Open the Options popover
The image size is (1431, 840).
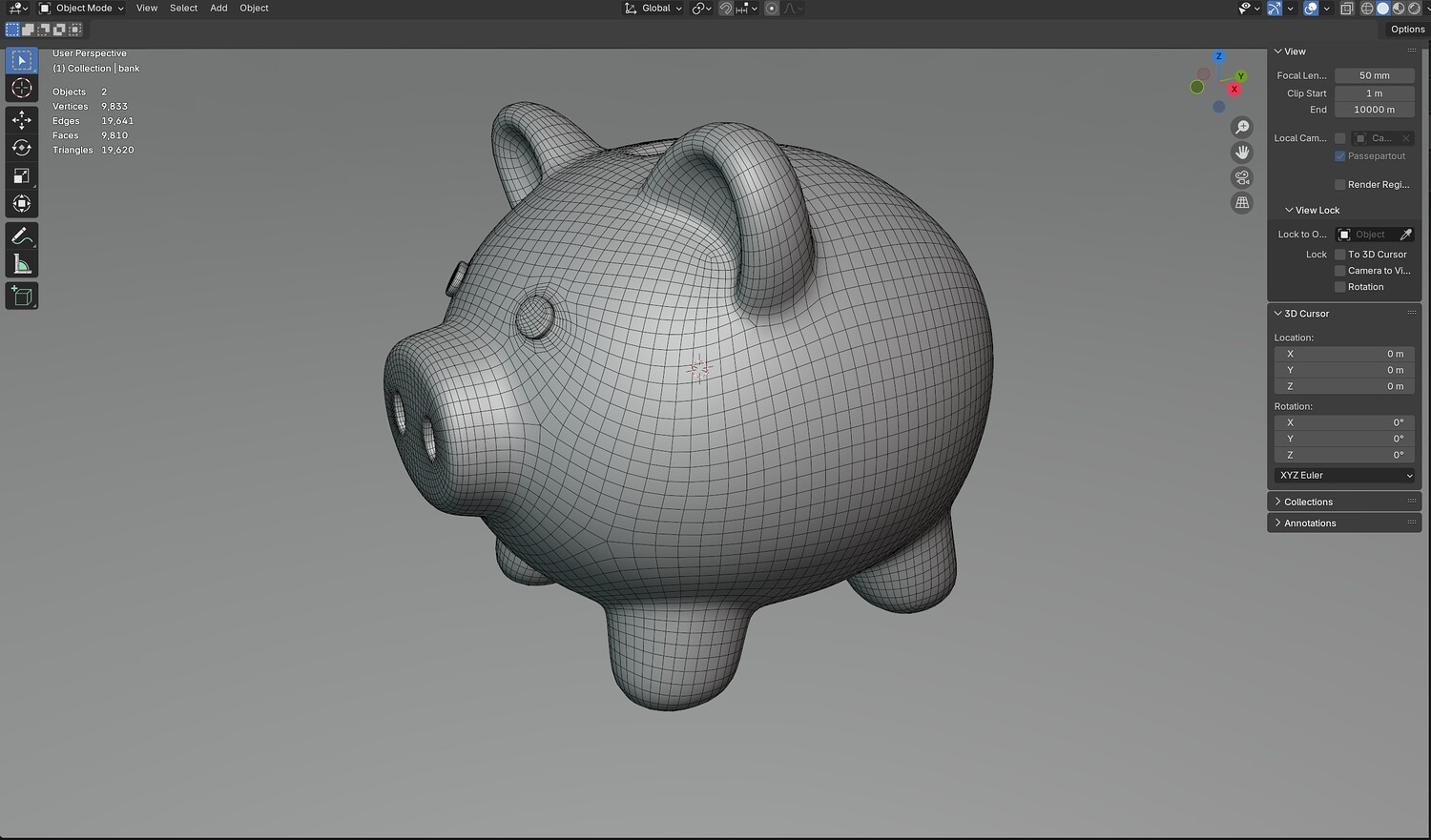click(1407, 30)
